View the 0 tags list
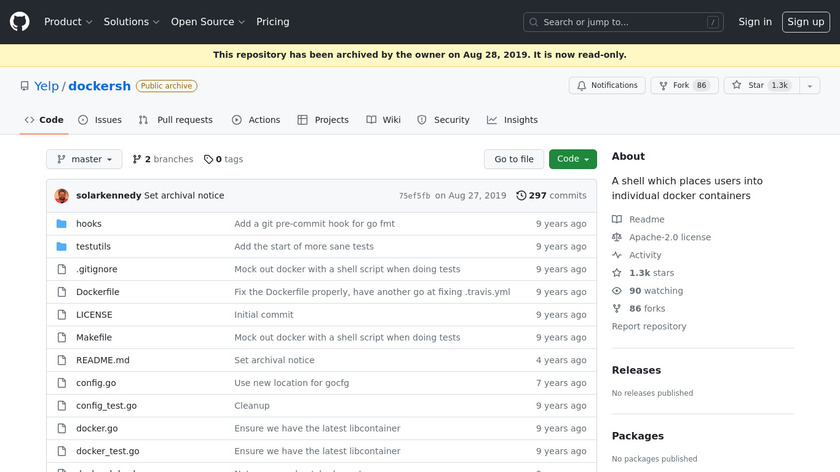 click(x=223, y=159)
